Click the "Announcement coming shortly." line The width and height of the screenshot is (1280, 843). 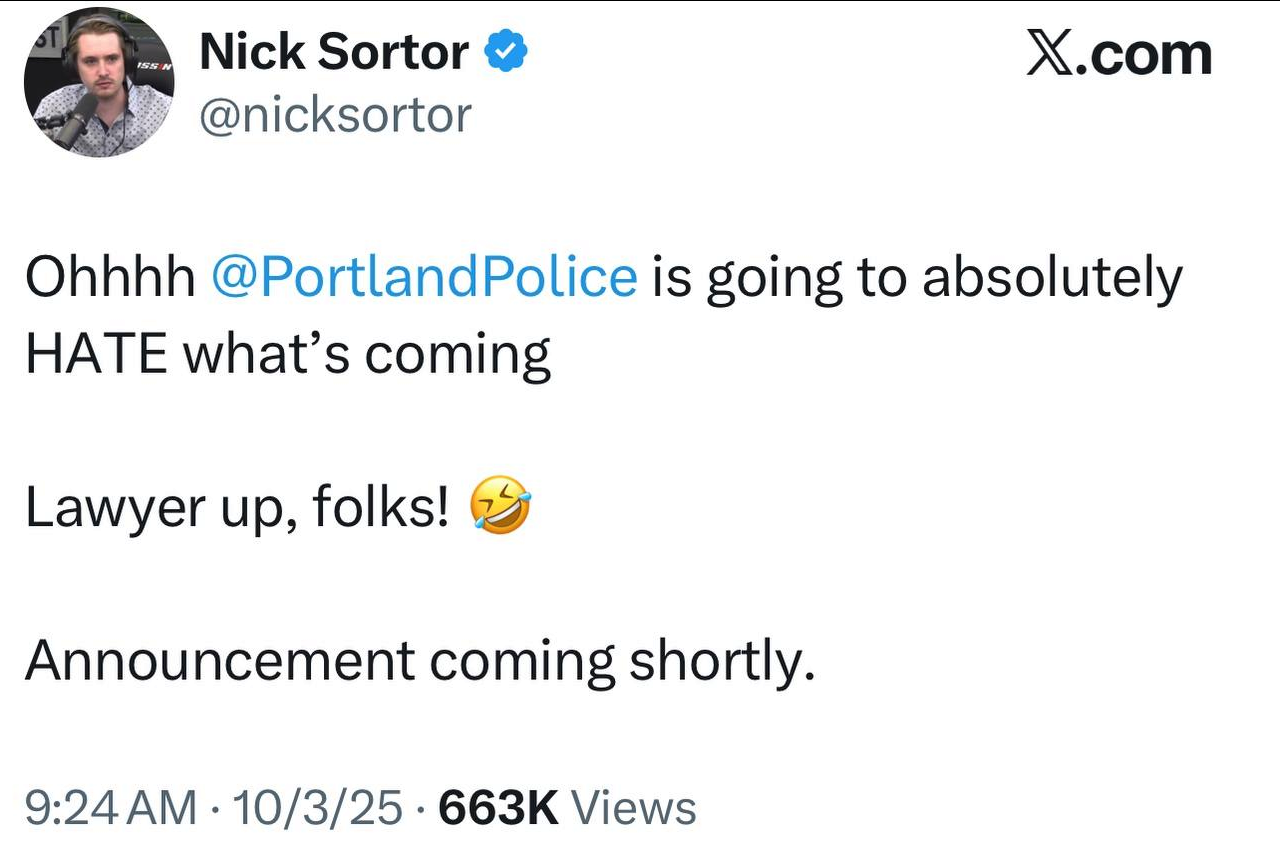pyautogui.click(x=420, y=660)
